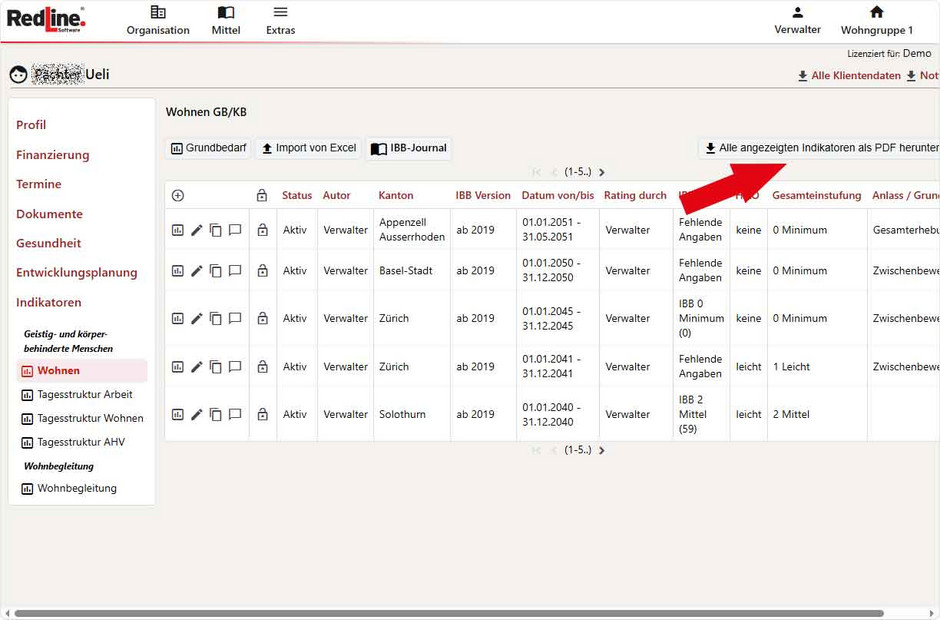The image size is (940, 620).
Task: Open the Verwalter user profile icon
Action: pyautogui.click(x=797, y=13)
